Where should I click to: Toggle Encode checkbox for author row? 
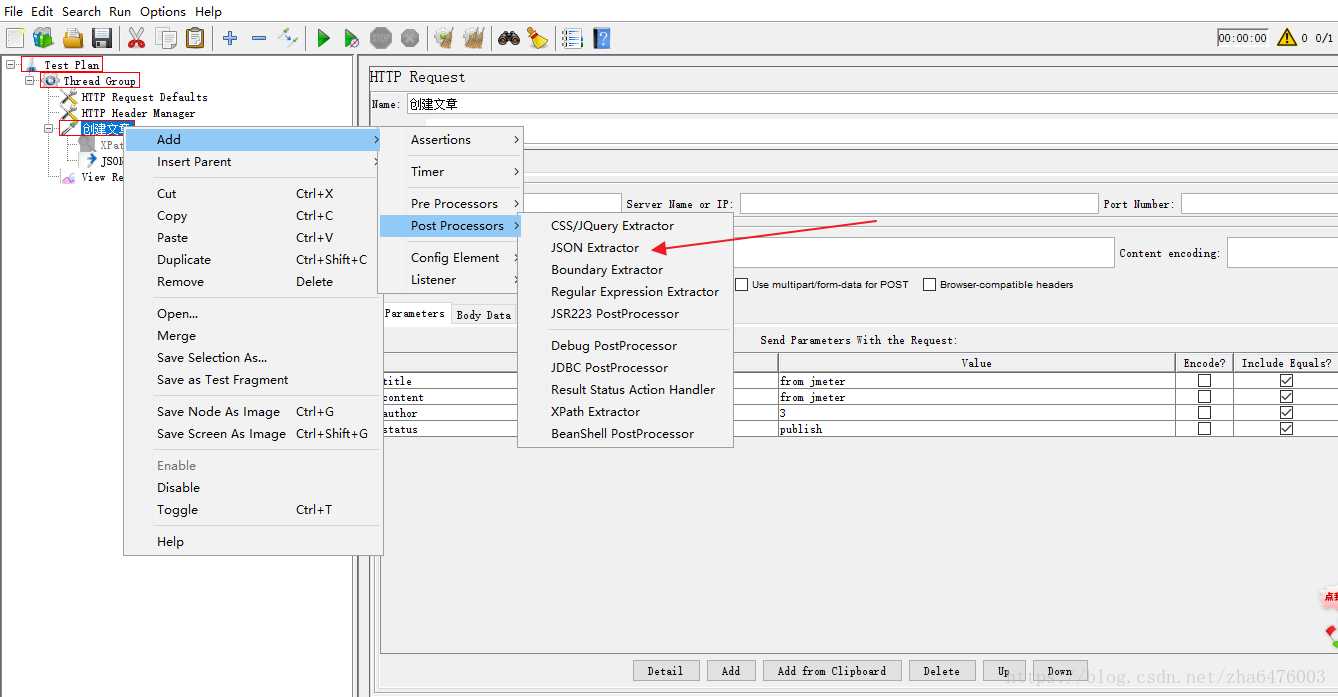click(1204, 413)
